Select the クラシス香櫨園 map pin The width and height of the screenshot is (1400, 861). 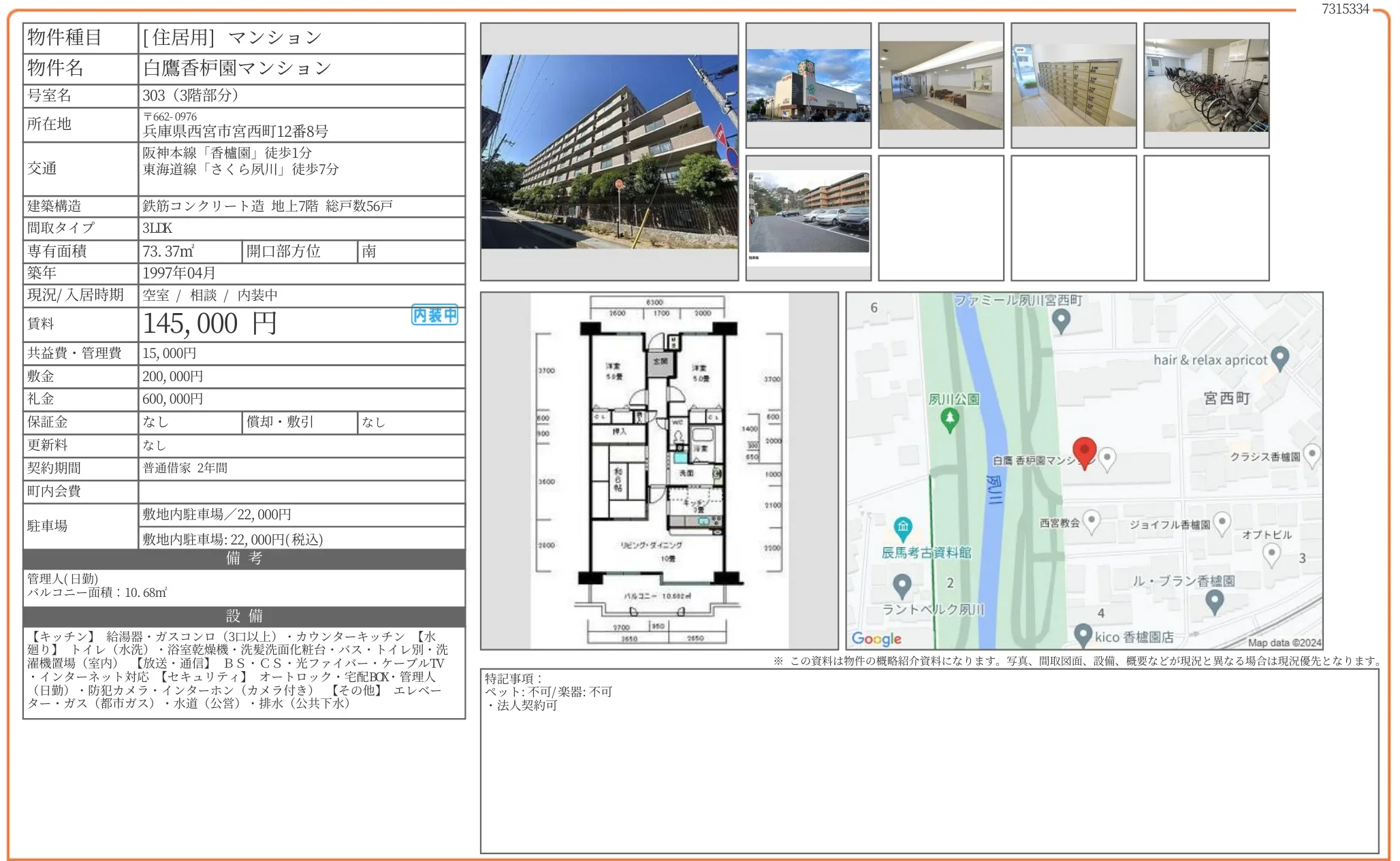coord(1312,454)
